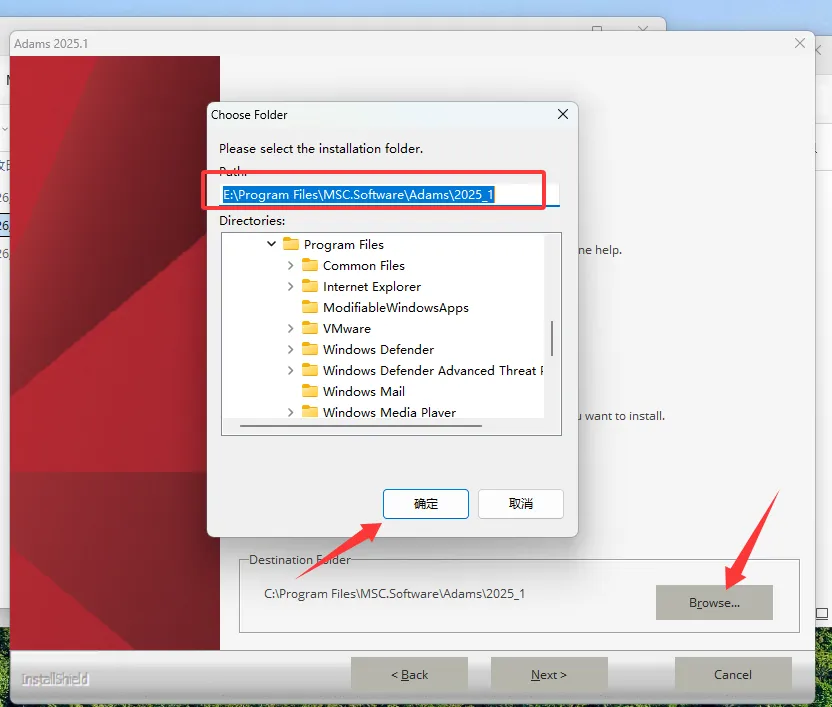832x707 pixels.
Task: Expand the Windows Defender folder
Action: (x=290, y=349)
